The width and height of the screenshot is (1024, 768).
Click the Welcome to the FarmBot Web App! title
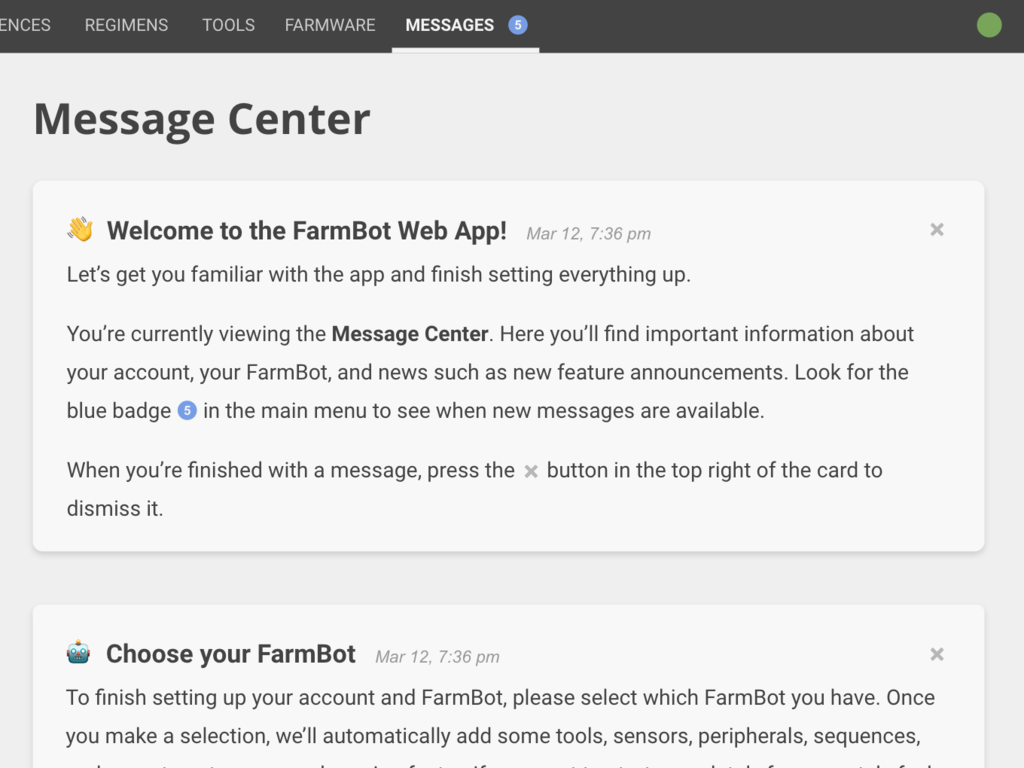pyautogui.click(x=307, y=231)
